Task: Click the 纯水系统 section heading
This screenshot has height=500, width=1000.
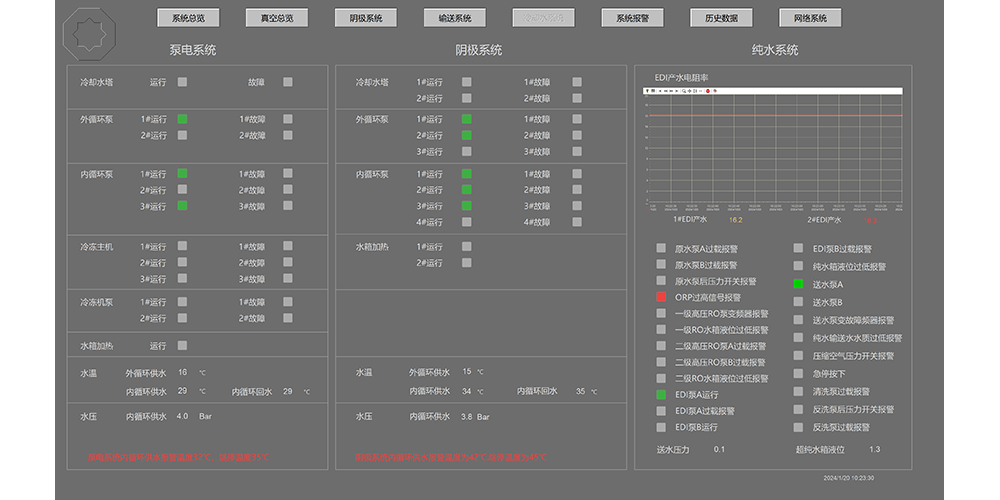Action: click(x=775, y=50)
